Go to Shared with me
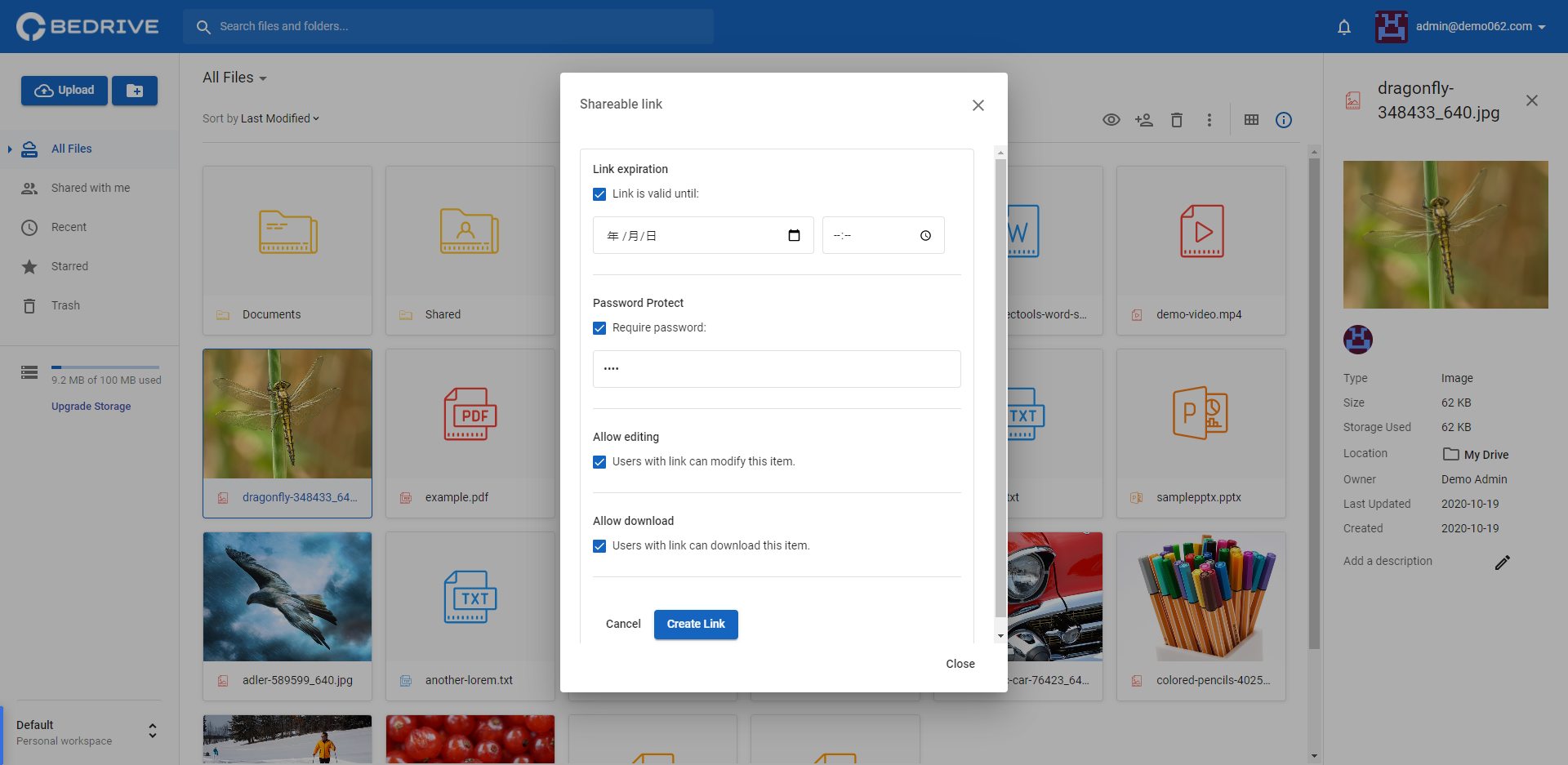Viewport: 1568px width, 765px height. pyautogui.click(x=90, y=188)
